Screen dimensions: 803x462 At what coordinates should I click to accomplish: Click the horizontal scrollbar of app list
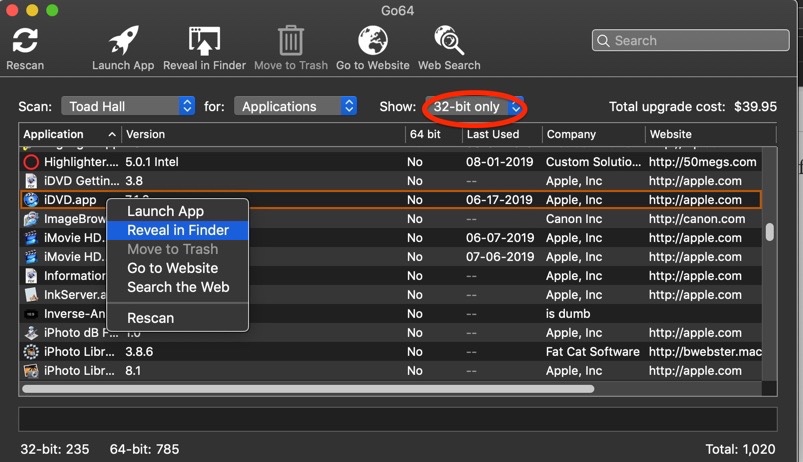(308, 389)
